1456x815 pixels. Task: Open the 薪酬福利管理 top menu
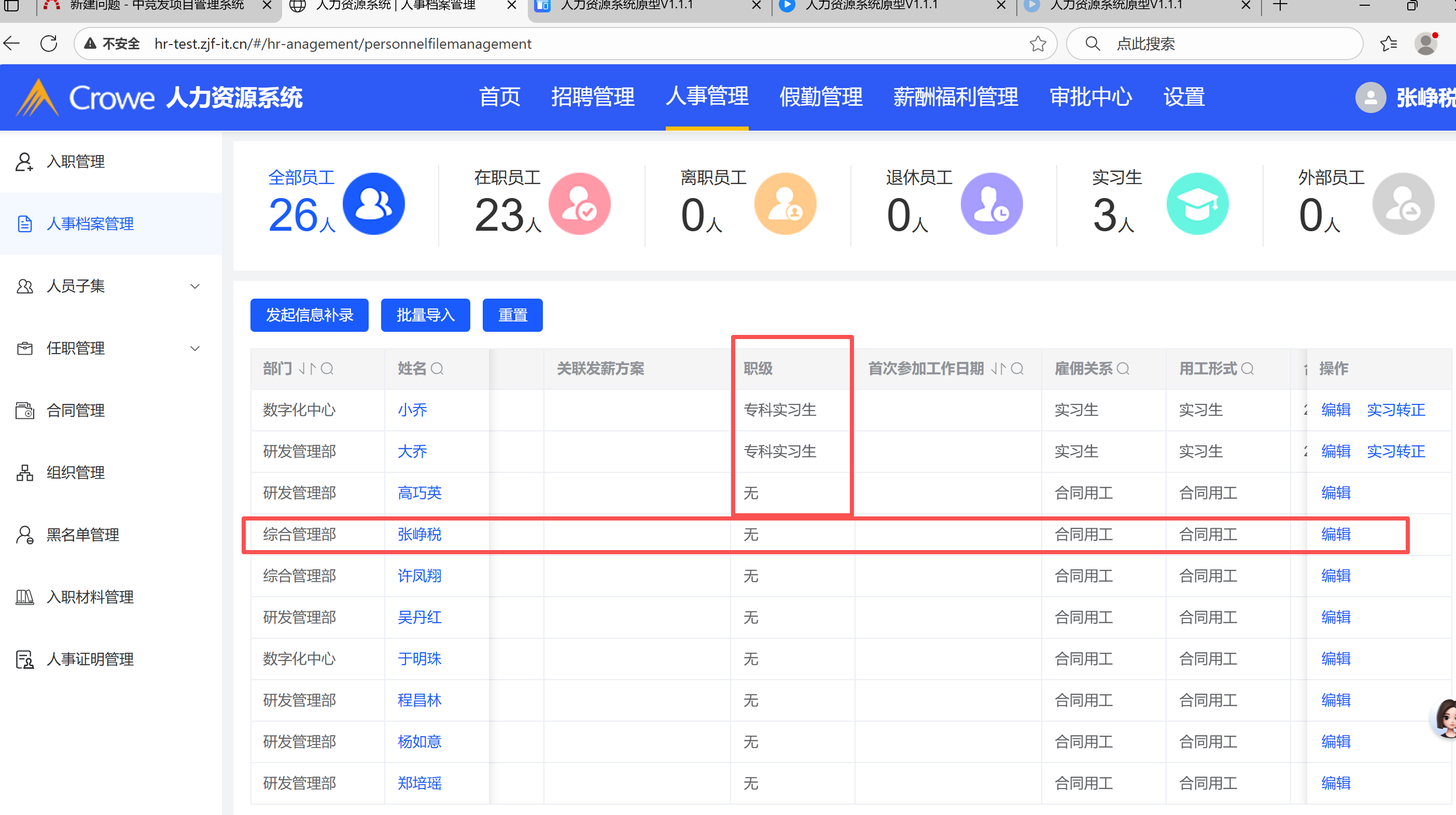coord(955,96)
